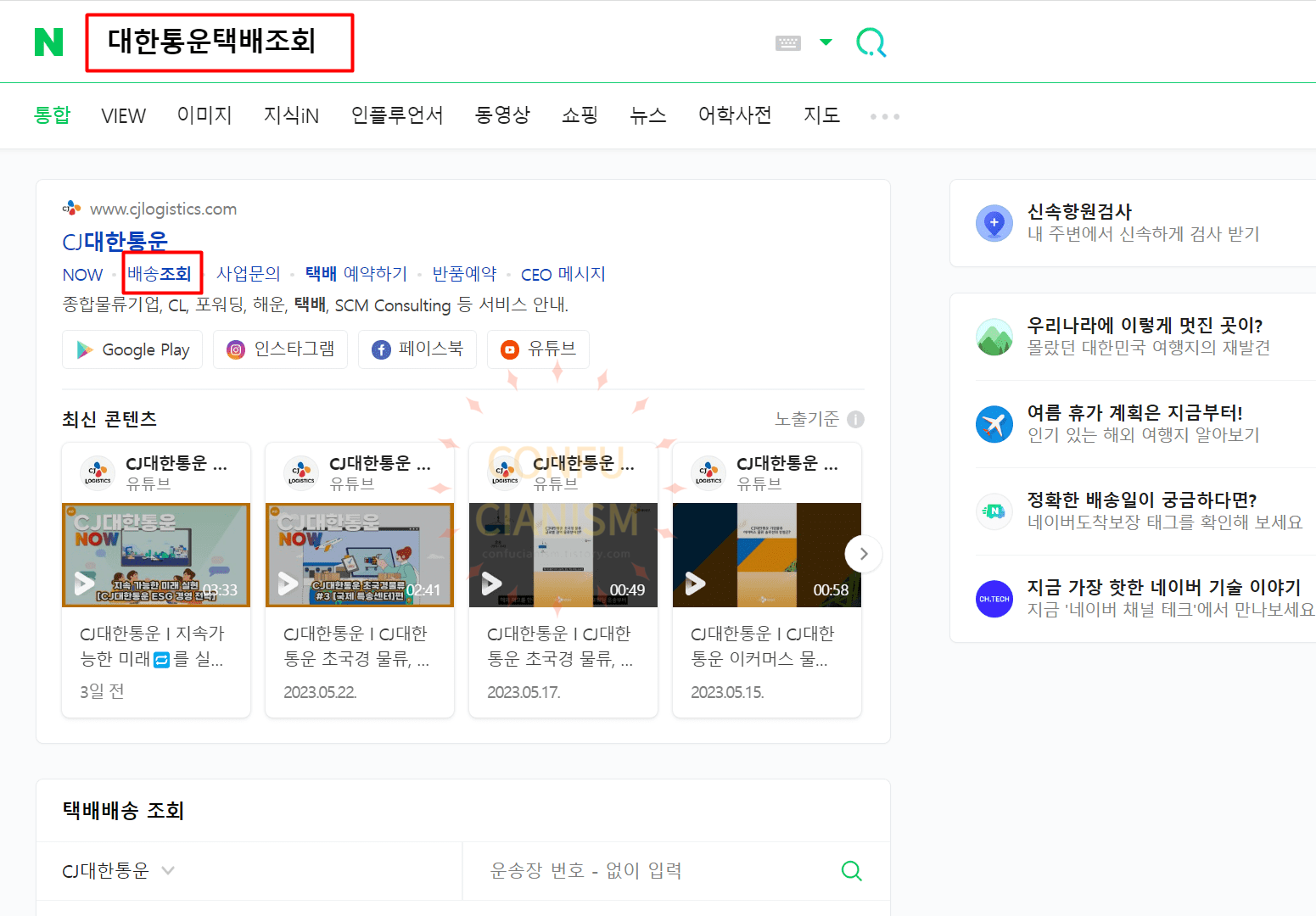The image size is (1316, 916).
Task: Open the 사업문의 link
Action: (248, 274)
